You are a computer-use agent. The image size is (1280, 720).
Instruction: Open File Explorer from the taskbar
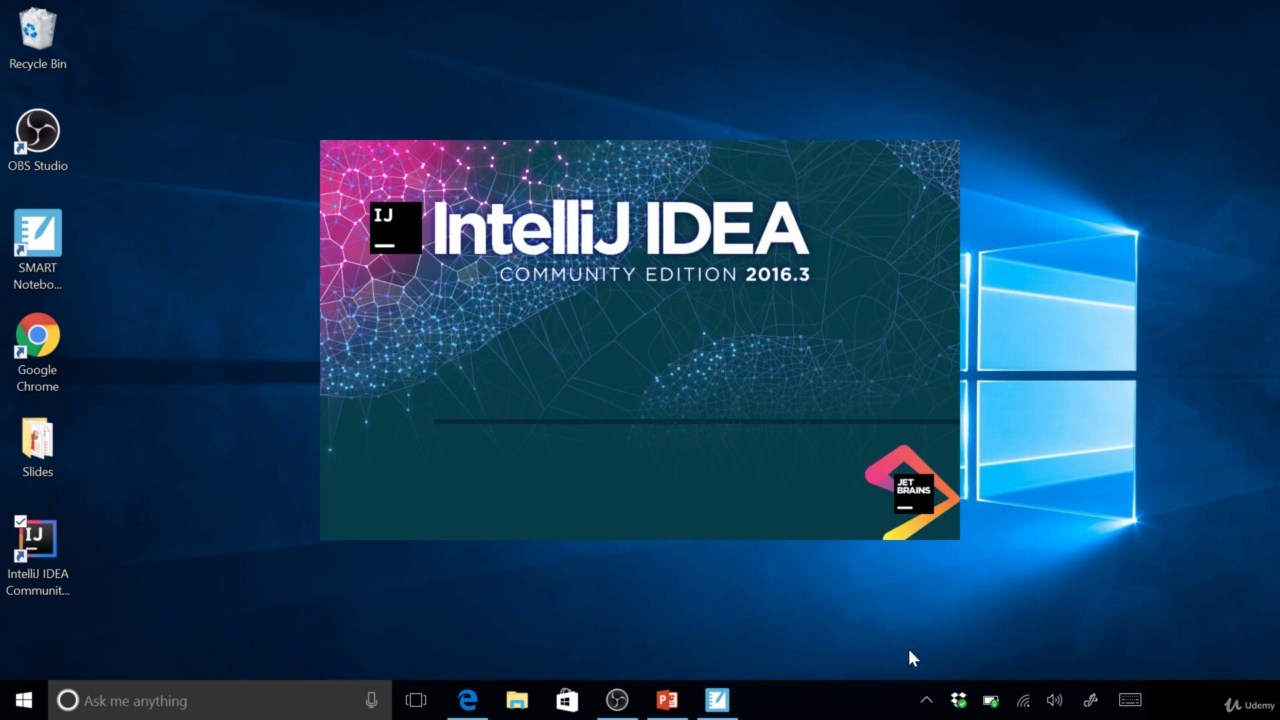(517, 700)
